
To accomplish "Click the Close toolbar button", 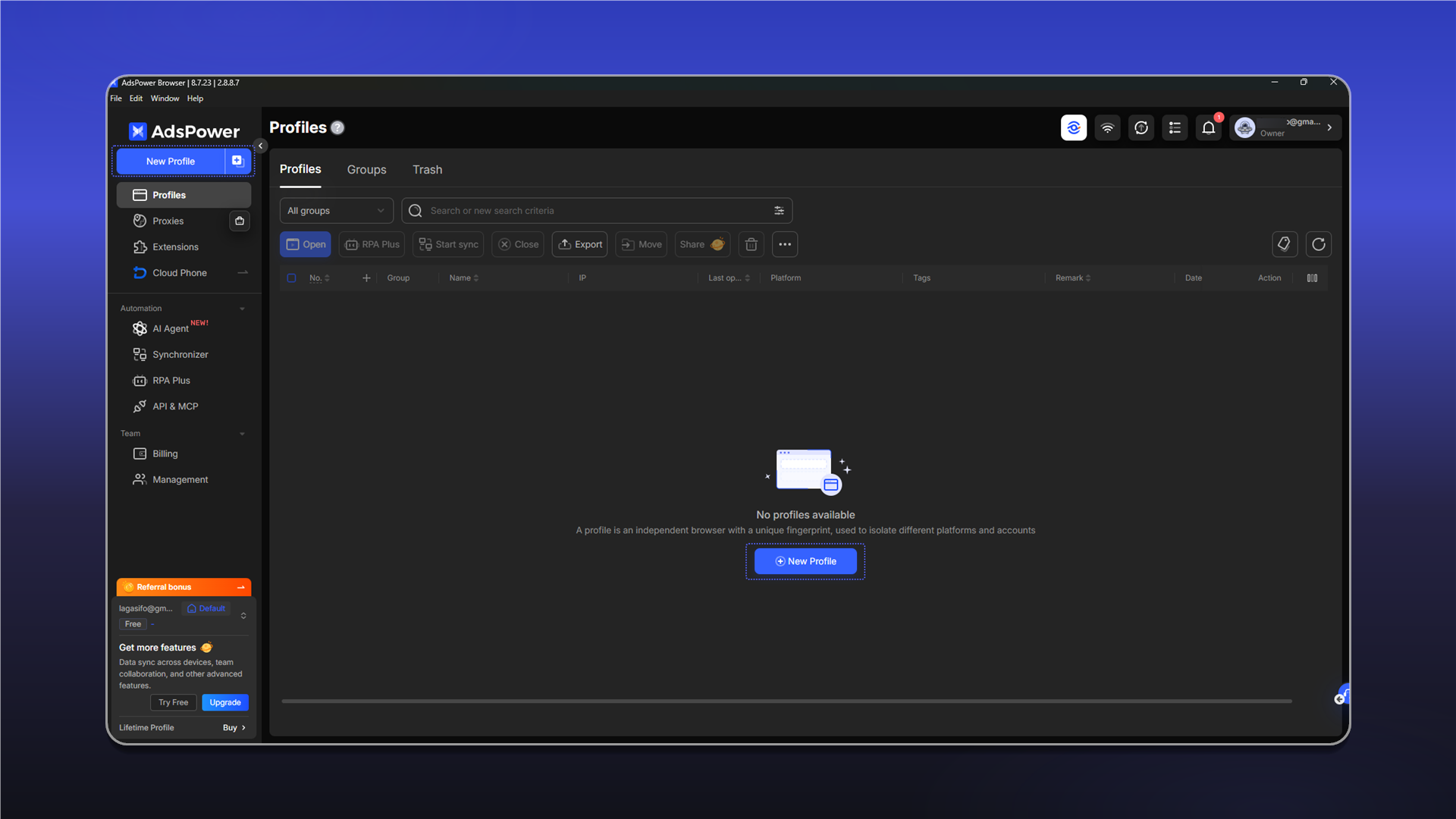I will click(x=518, y=244).
